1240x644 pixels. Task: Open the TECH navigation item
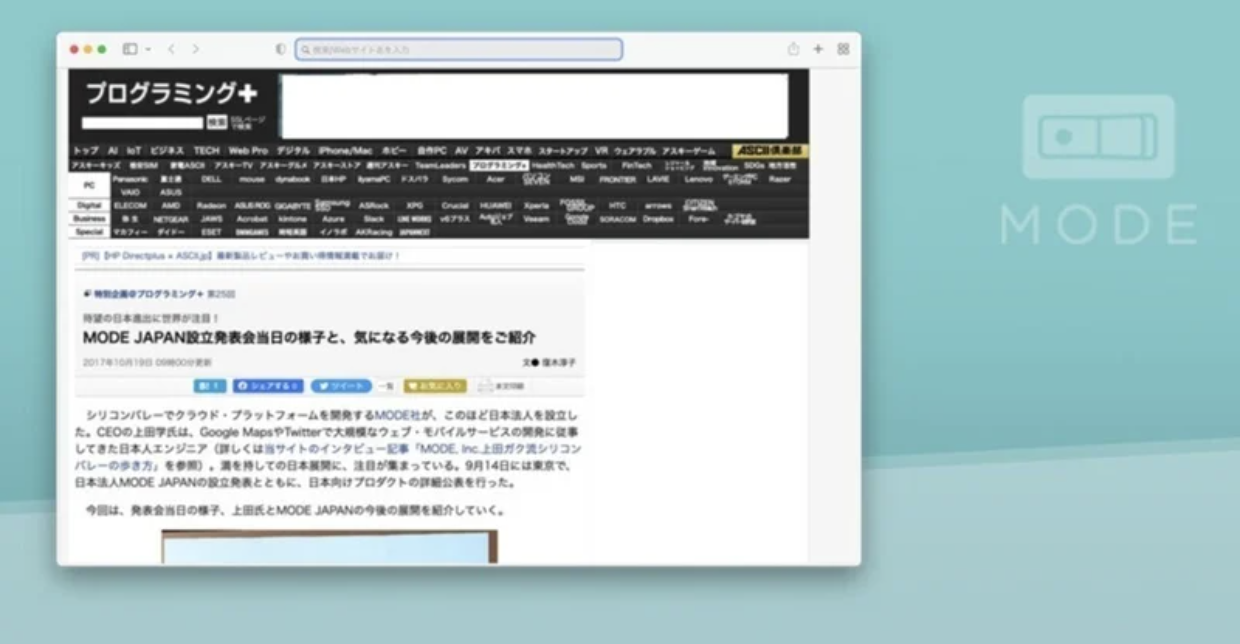point(206,151)
